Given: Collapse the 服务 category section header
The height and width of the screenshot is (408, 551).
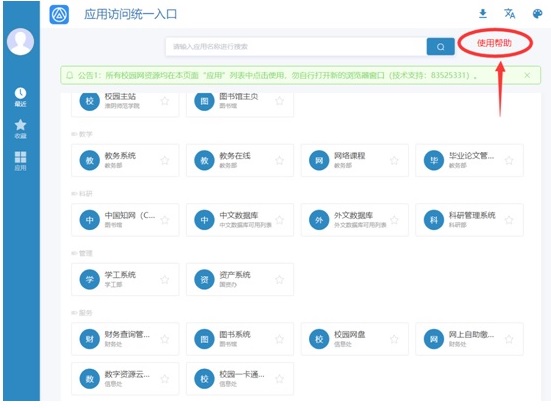Looking at the screenshot, I should (82, 313).
